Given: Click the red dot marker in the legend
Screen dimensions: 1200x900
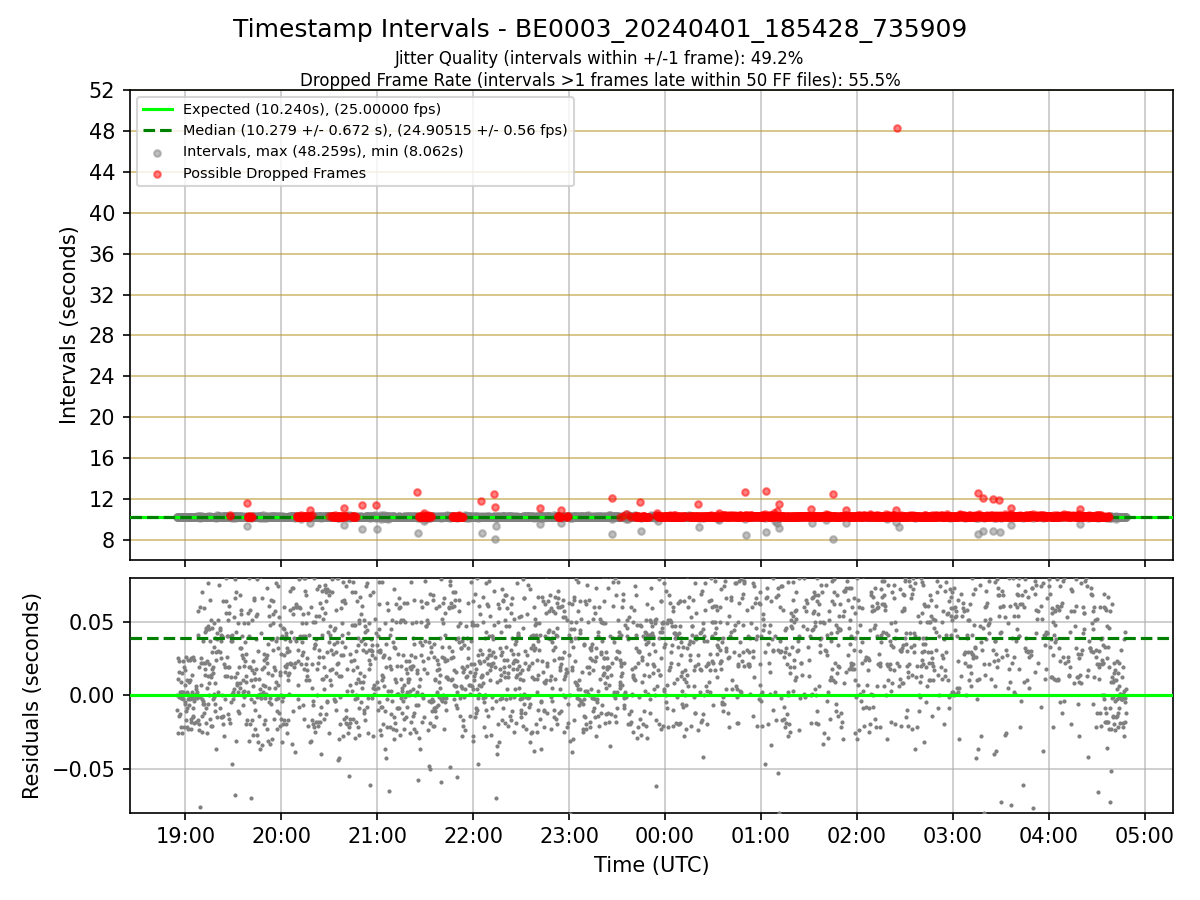Looking at the screenshot, I should 158,173.
